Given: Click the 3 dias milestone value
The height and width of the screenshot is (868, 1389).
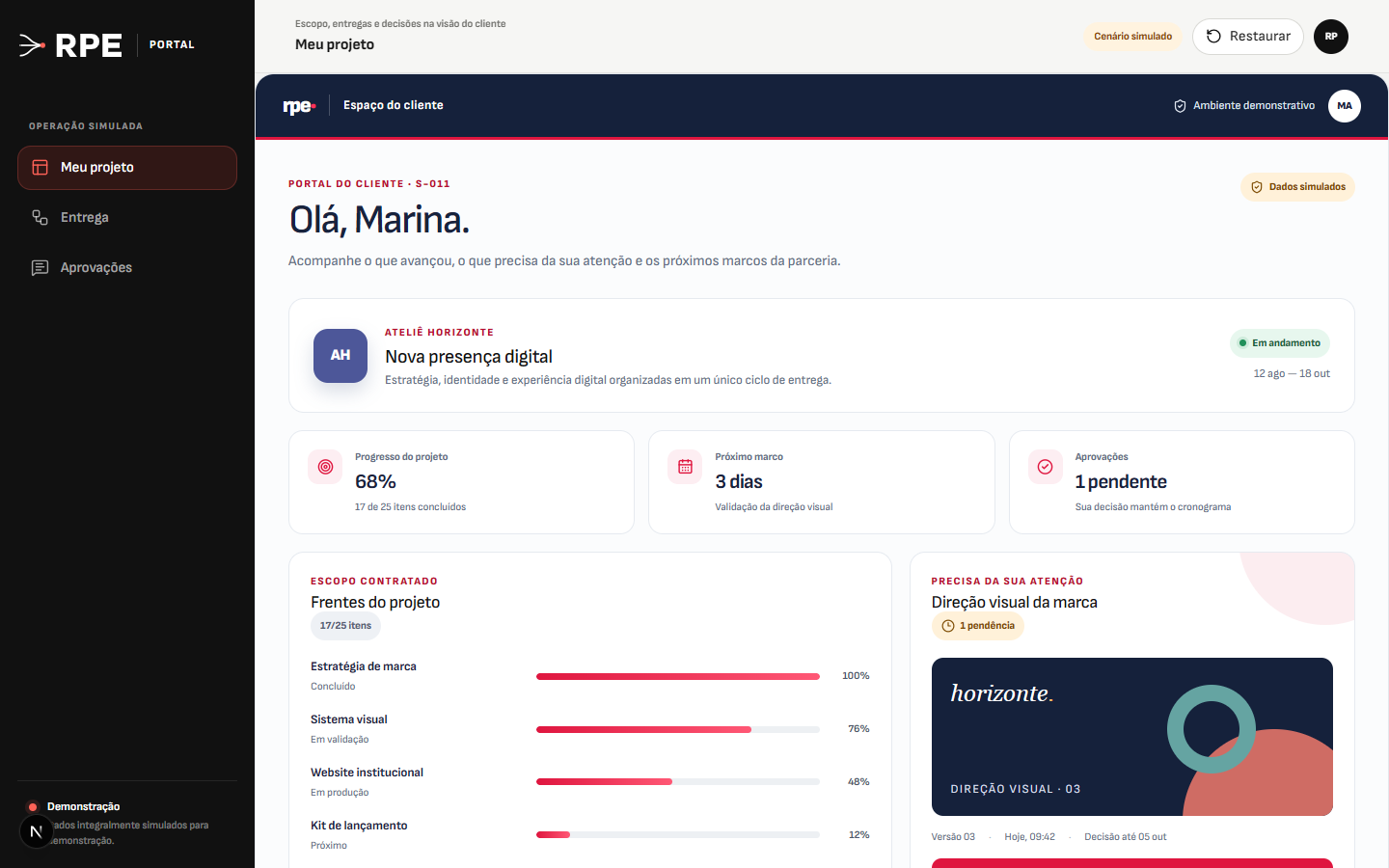Looking at the screenshot, I should click(739, 482).
